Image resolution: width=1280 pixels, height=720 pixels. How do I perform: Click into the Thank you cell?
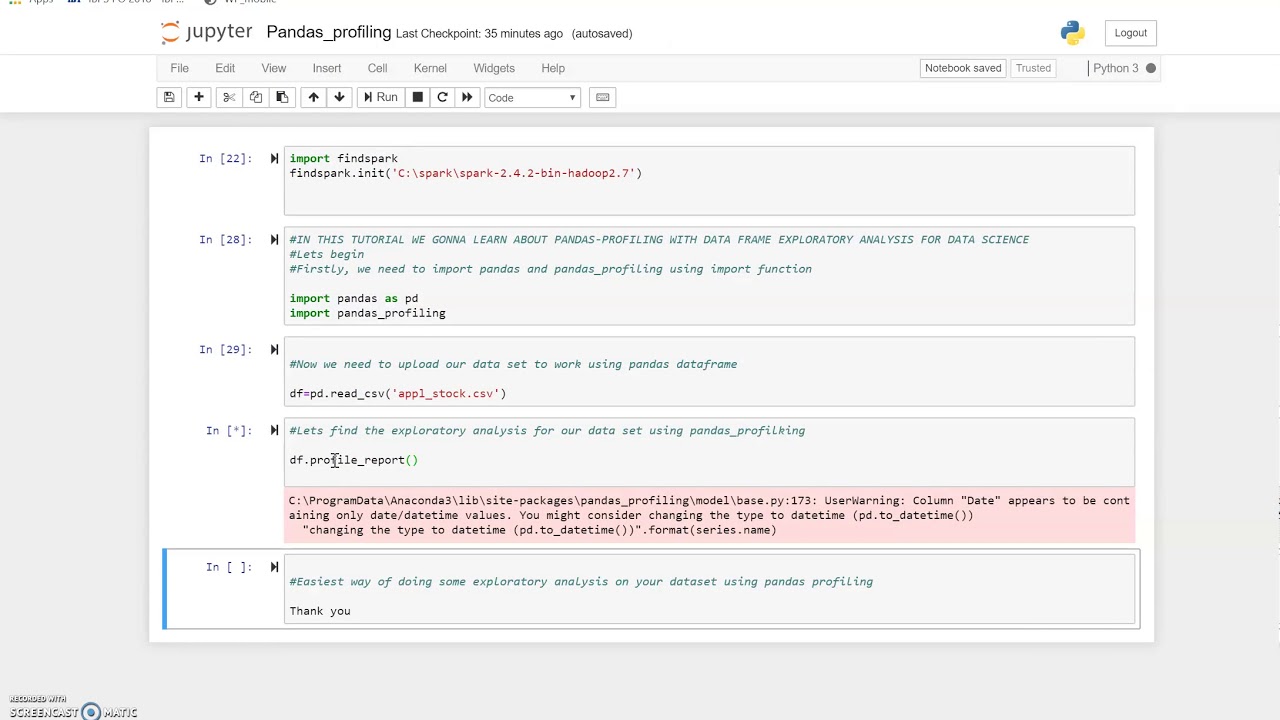click(709, 589)
